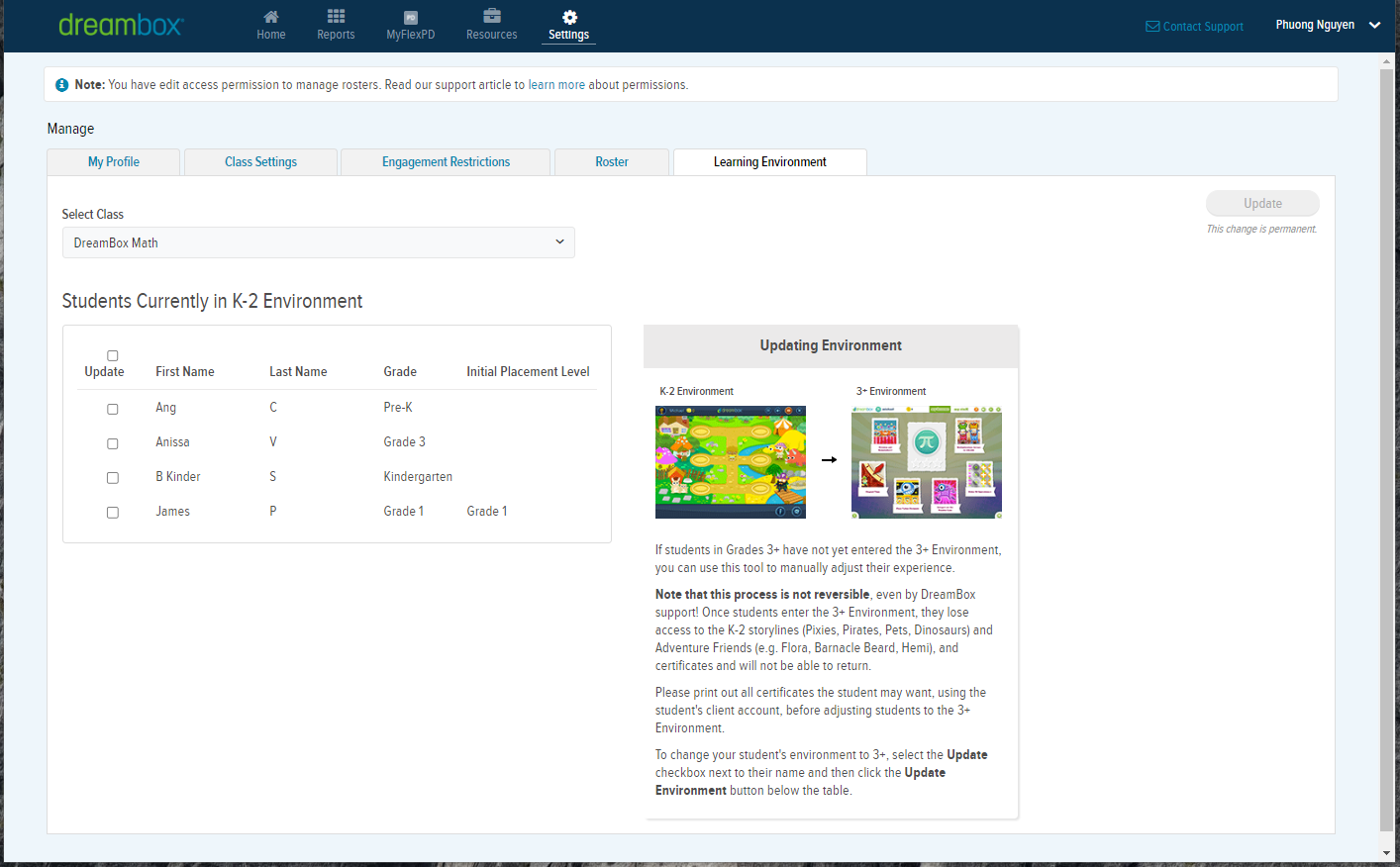
Task: Click the learn more permissions link
Action: (556, 85)
